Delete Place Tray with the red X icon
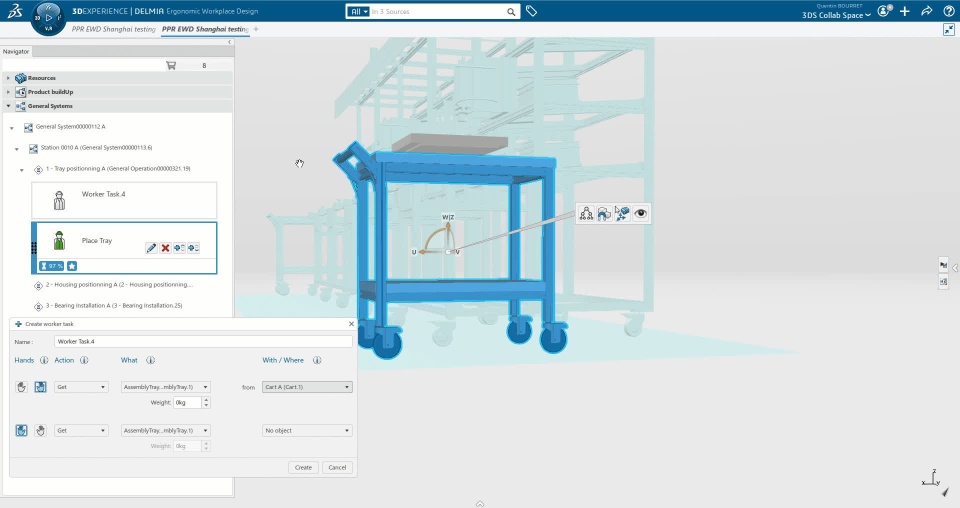The width and height of the screenshot is (960, 508). click(x=165, y=248)
